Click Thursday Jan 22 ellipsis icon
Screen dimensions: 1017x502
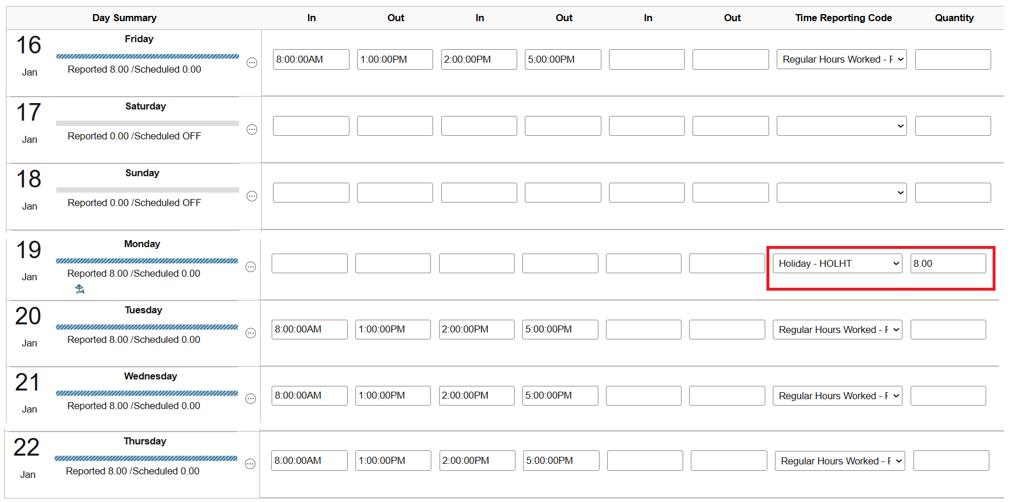[251, 464]
